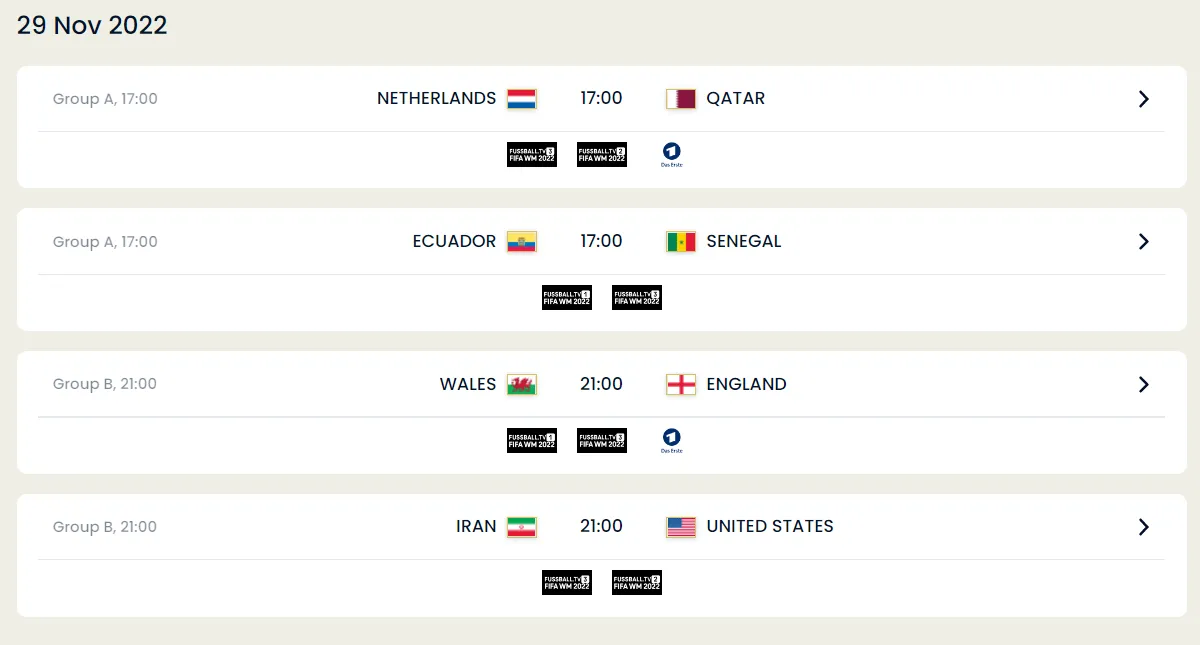Open Wales vs England details arrow
This screenshot has height=645, width=1200.
(x=1144, y=384)
